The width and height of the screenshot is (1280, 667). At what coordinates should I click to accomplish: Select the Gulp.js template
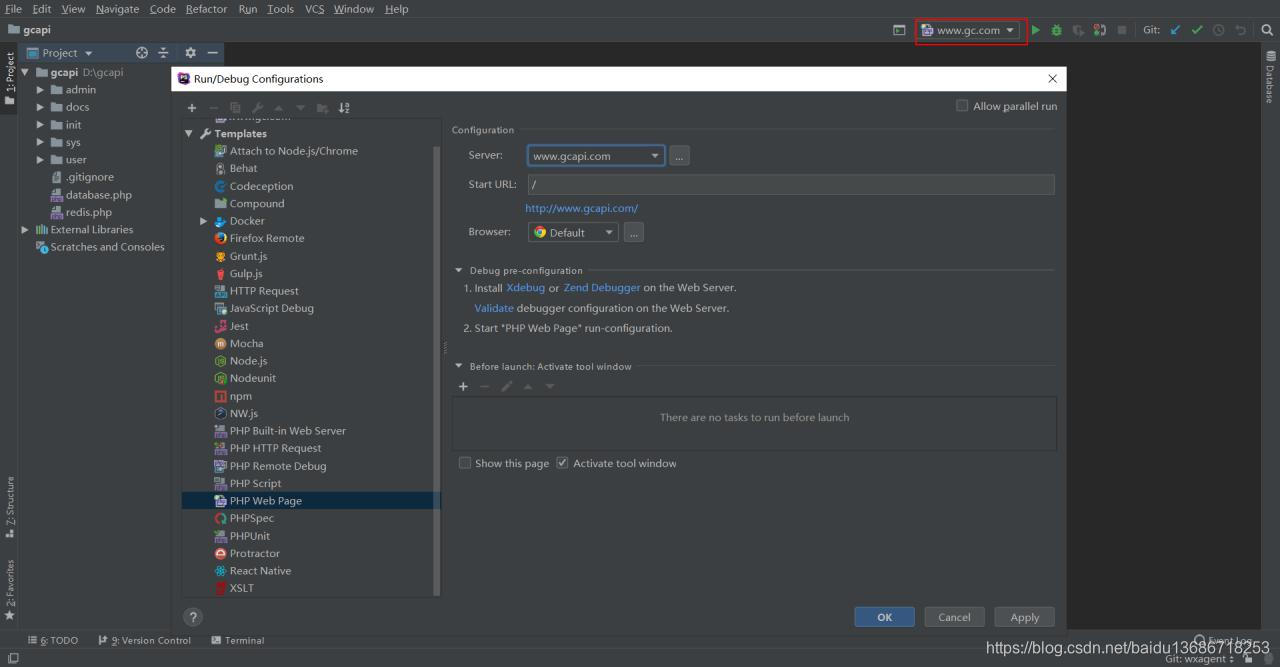(246, 273)
